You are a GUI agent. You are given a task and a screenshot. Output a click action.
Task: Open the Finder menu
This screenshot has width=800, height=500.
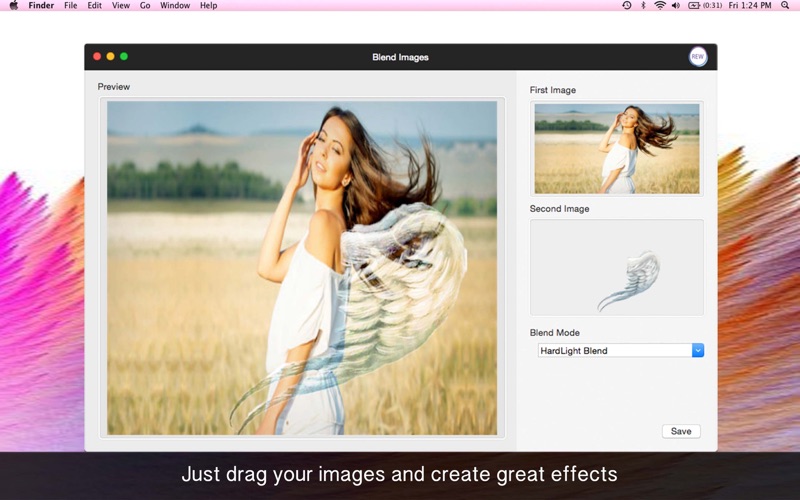tap(41, 6)
